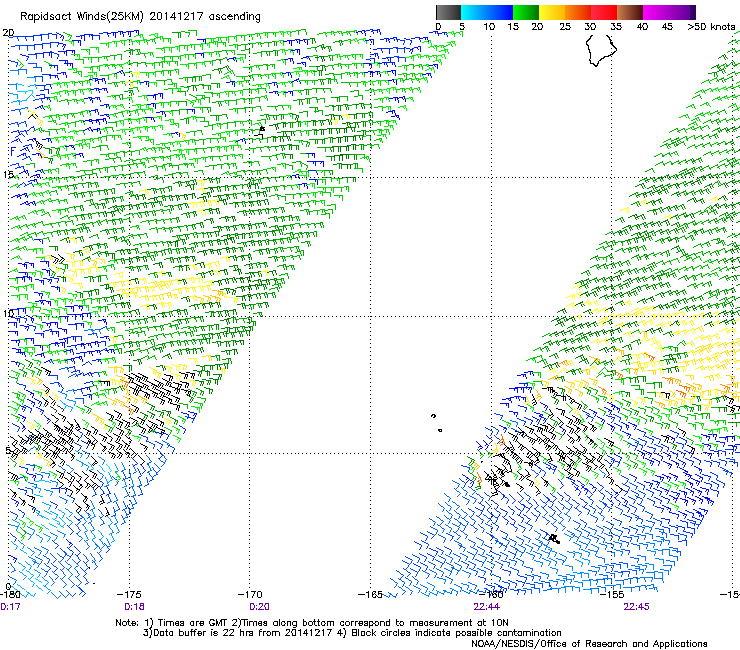Image resolution: width=740 pixels, height=650 pixels.
Task: Click the yellow 20-25 knots legend segment
Action: 552,12
